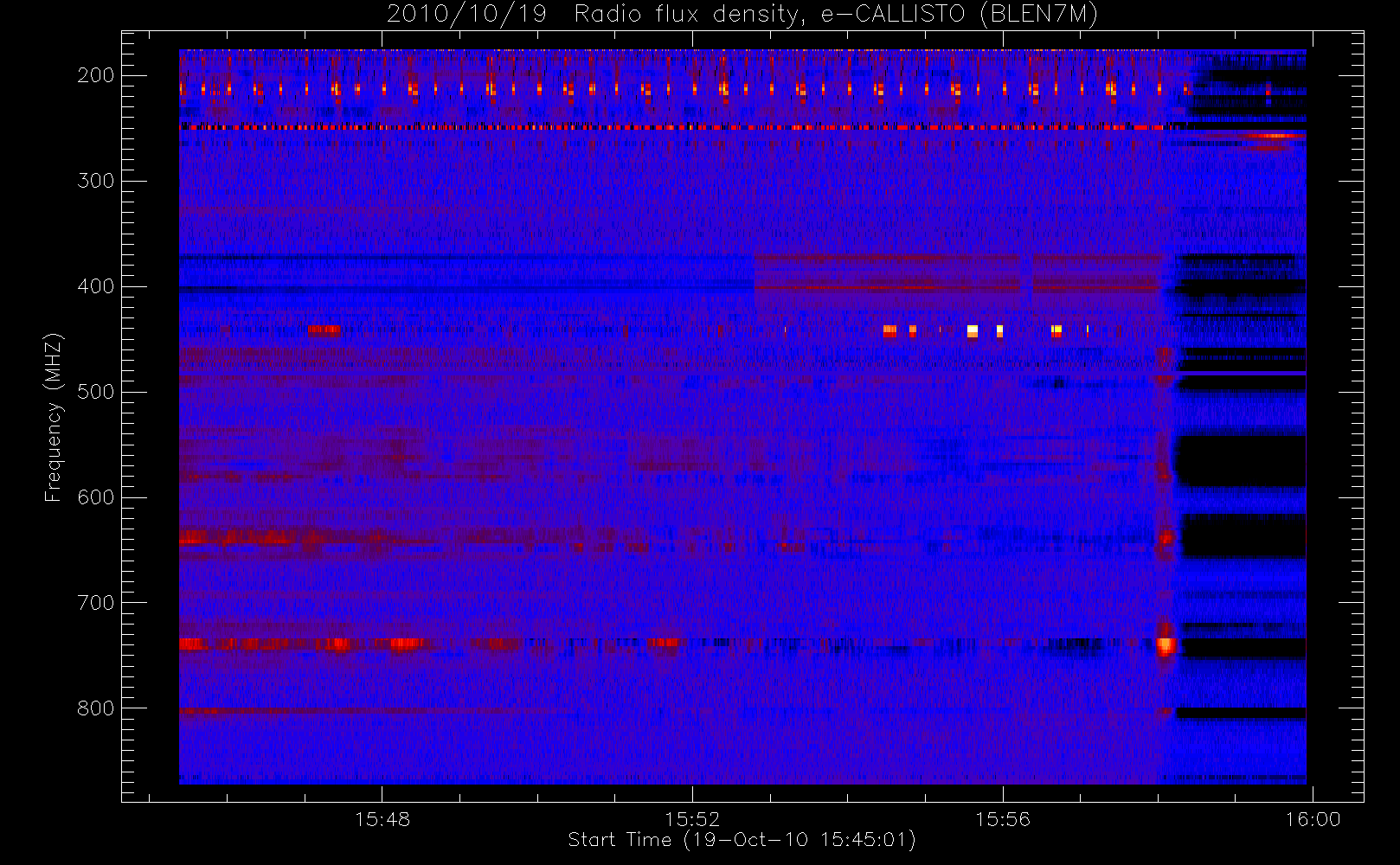Click the 15:52 time tick label

(x=692, y=819)
